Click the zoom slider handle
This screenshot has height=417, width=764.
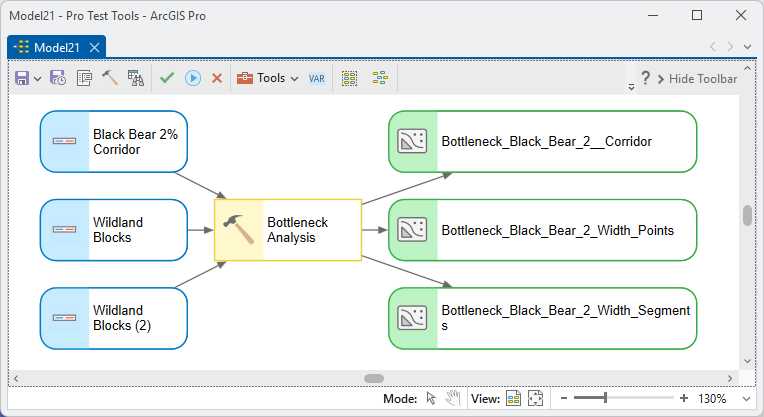pyautogui.click(x=605, y=398)
